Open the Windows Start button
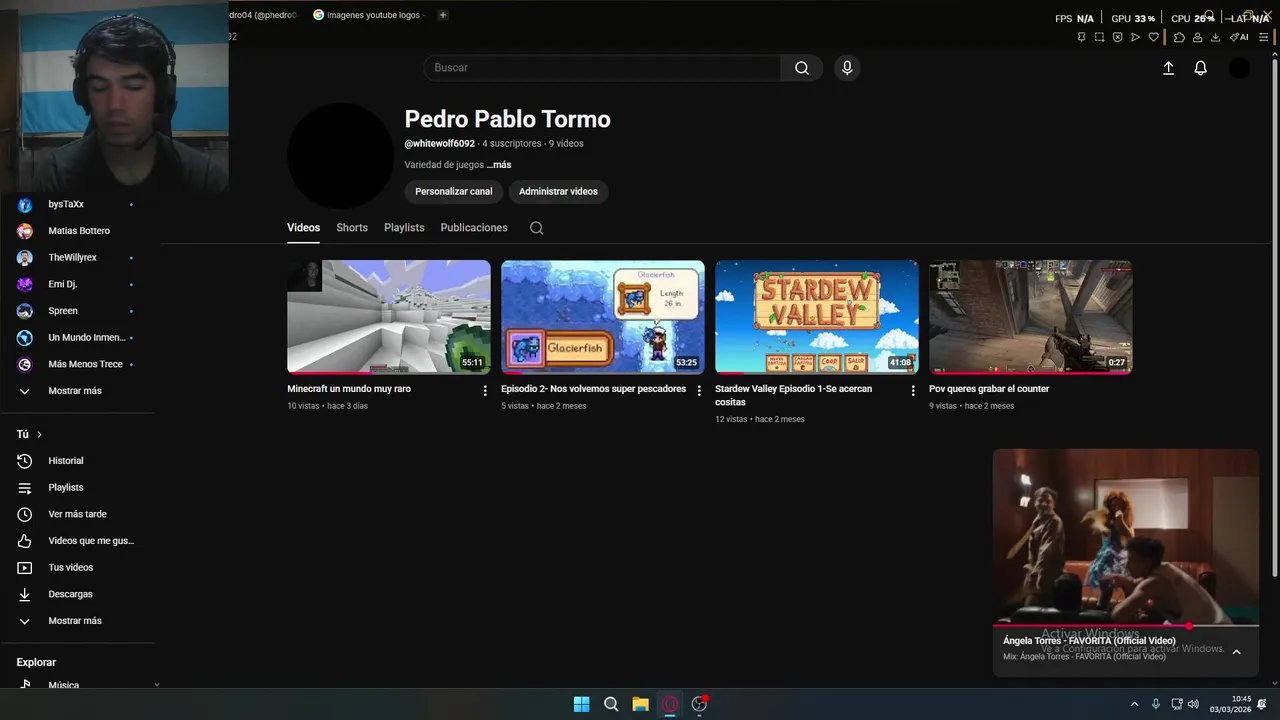The image size is (1280, 720). pos(581,704)
